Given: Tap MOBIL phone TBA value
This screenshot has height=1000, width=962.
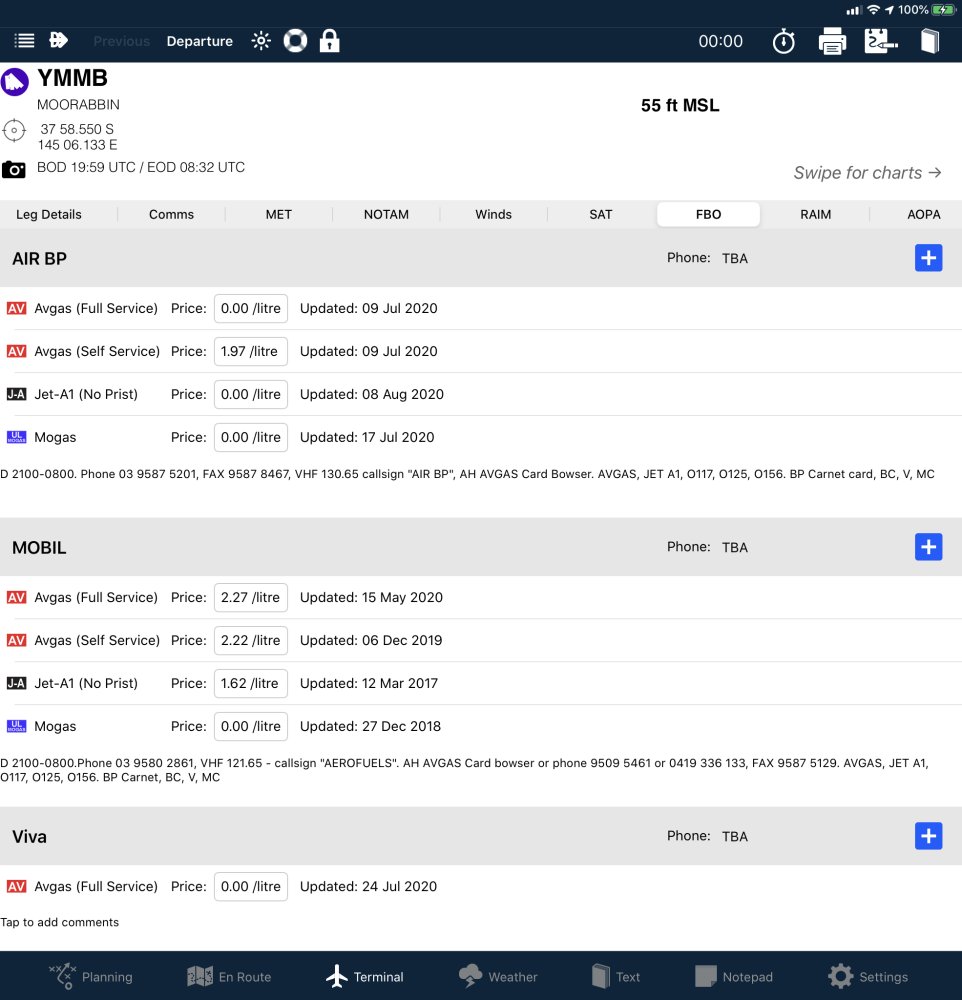Looking at the screenshot, I should [734, 547].
